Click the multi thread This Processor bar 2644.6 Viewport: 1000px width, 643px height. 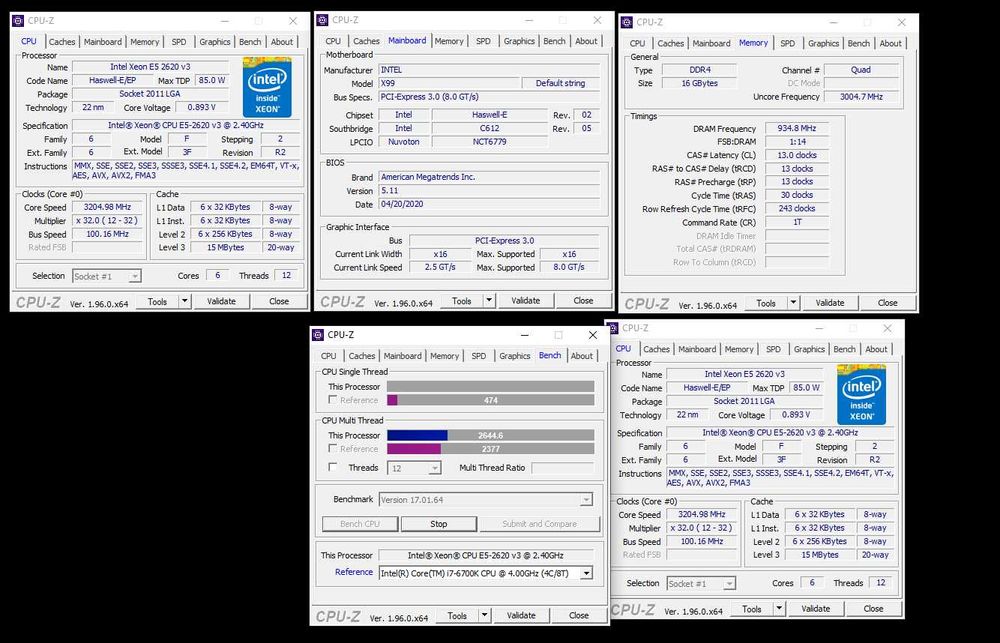coord(490,435)
